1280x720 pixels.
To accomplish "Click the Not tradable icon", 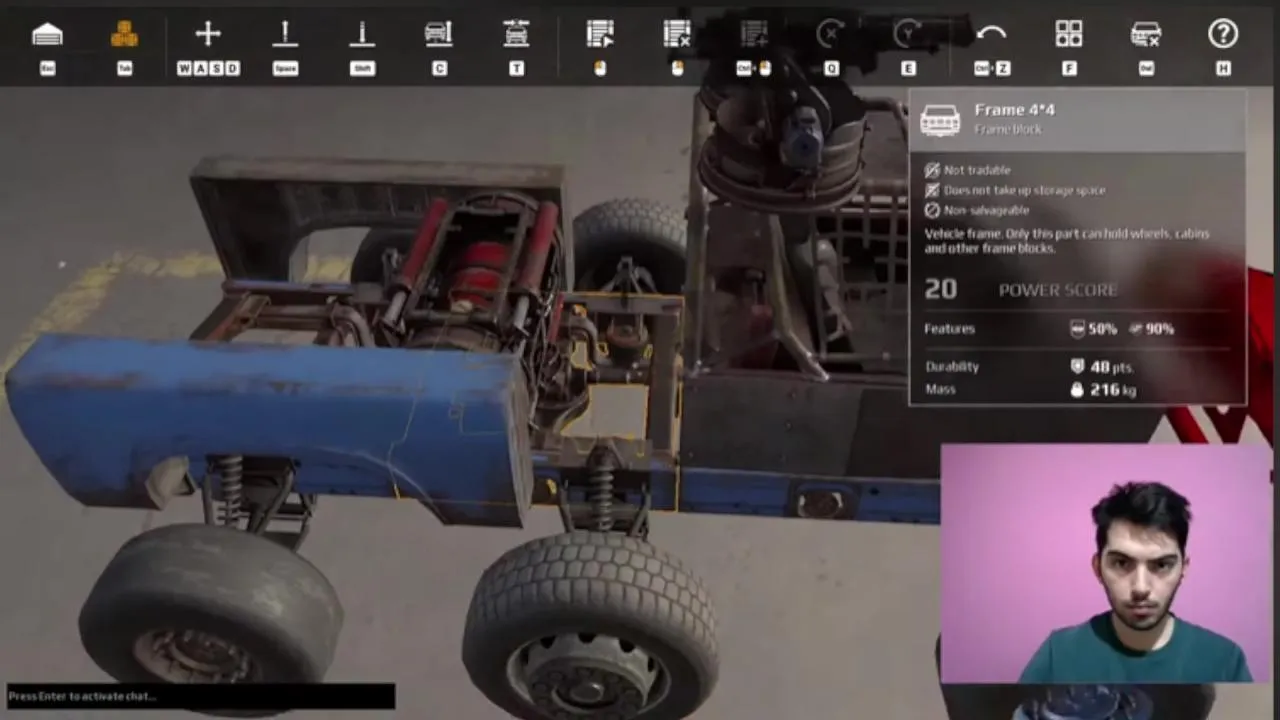I will [932, 170].
